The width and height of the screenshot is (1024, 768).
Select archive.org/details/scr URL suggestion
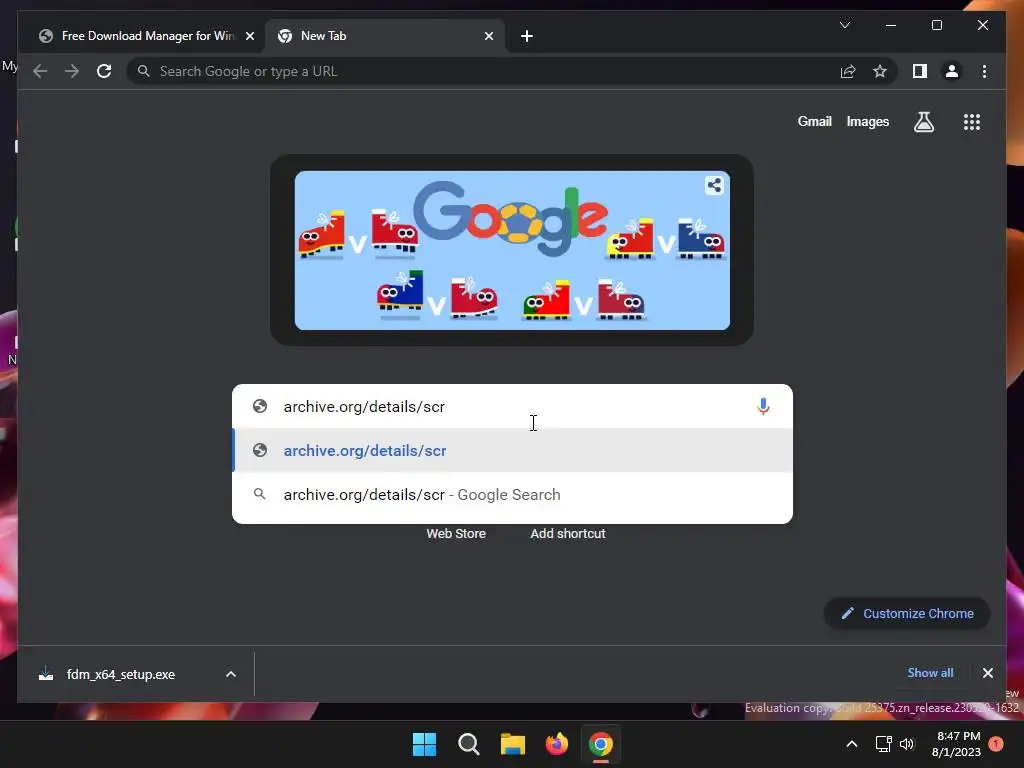(513, 450)
